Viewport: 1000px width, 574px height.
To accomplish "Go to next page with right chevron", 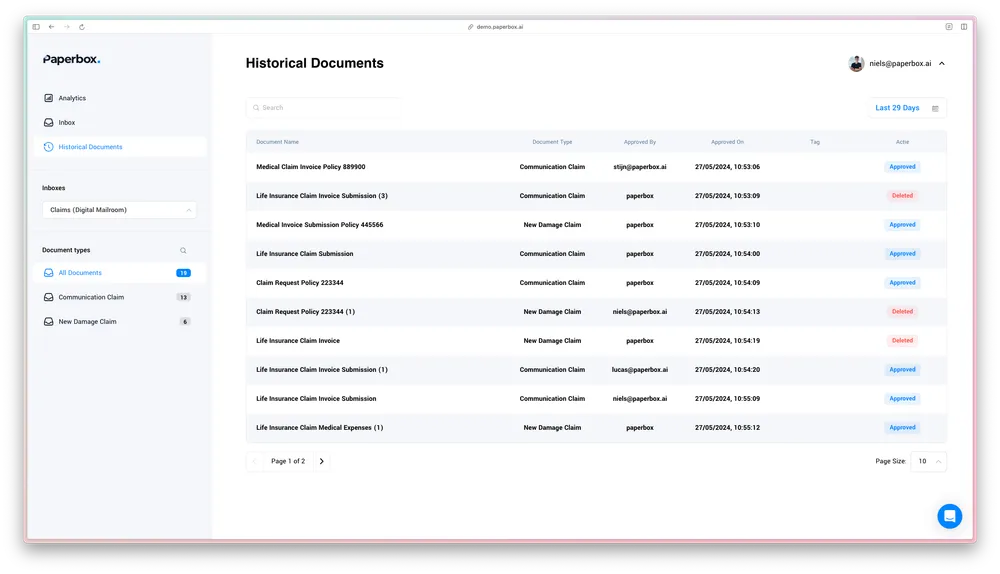I will pos(321,462).
